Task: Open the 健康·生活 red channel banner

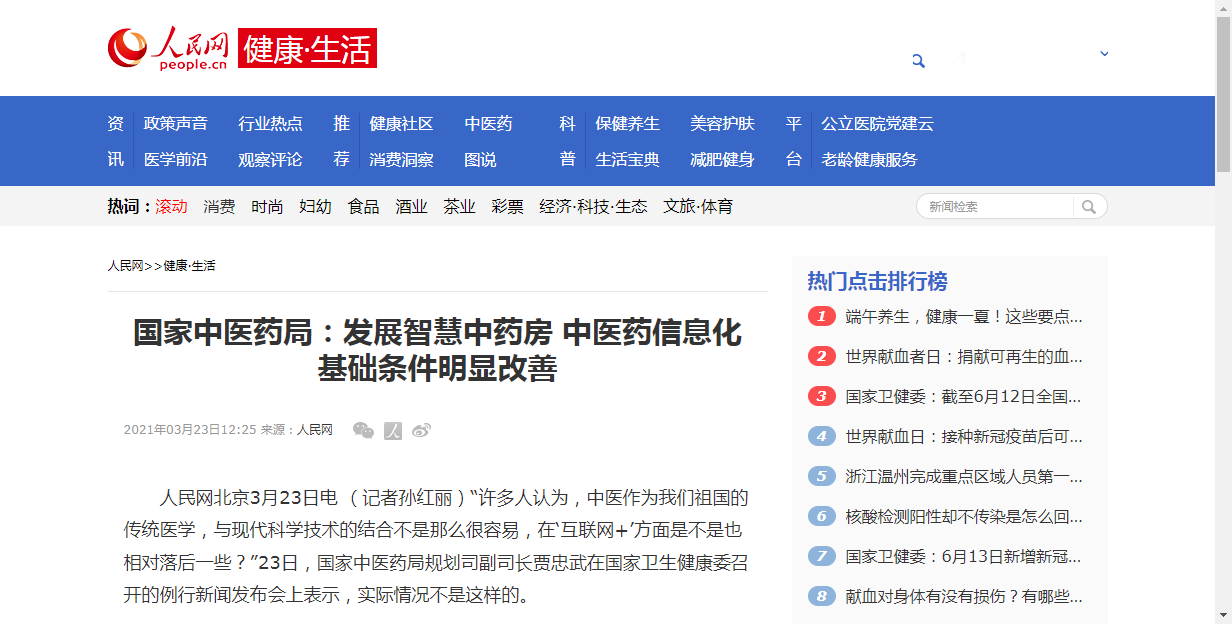Action: click(x=307, y=48)
